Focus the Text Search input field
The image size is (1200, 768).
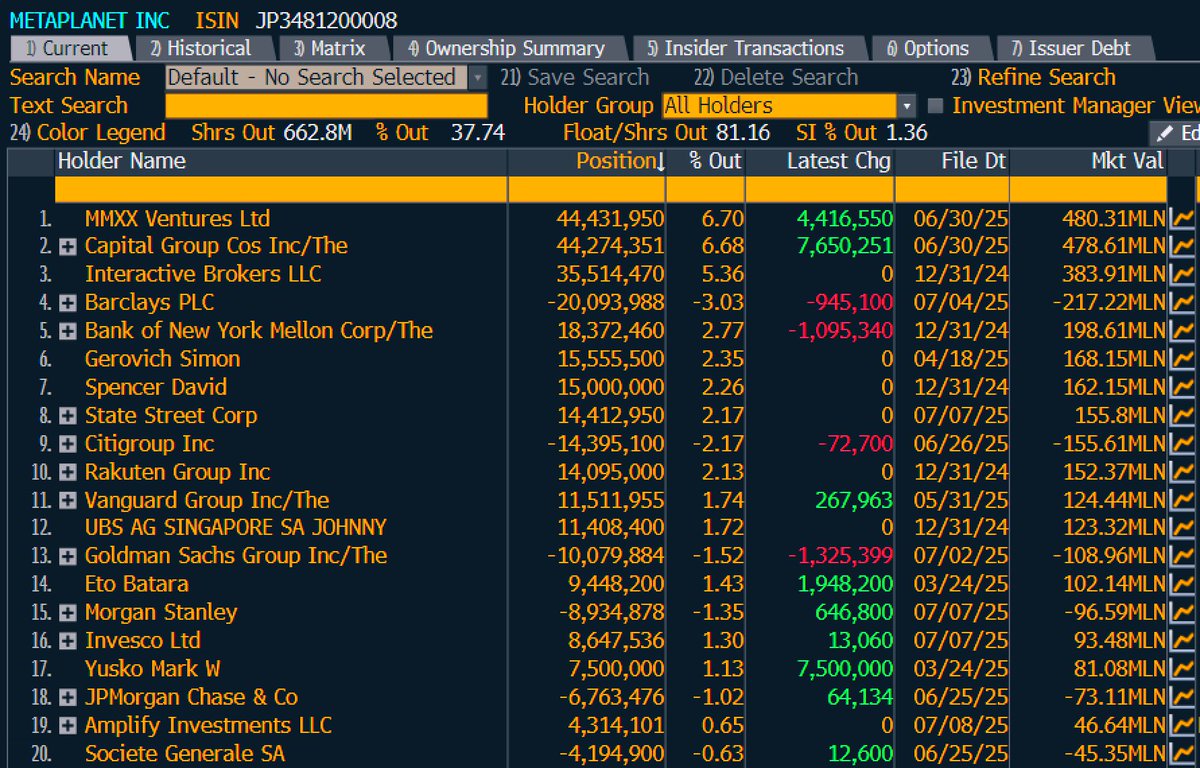point(326,106)
